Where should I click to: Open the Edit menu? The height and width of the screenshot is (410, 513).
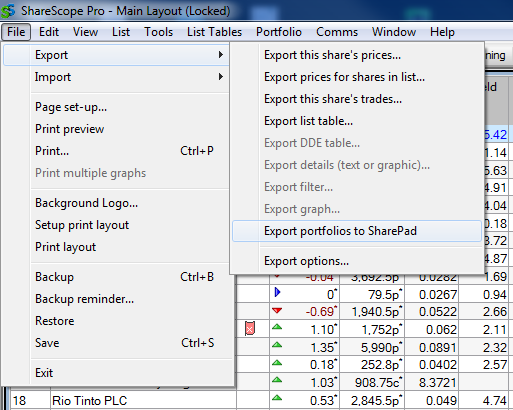tap(49, 32)
